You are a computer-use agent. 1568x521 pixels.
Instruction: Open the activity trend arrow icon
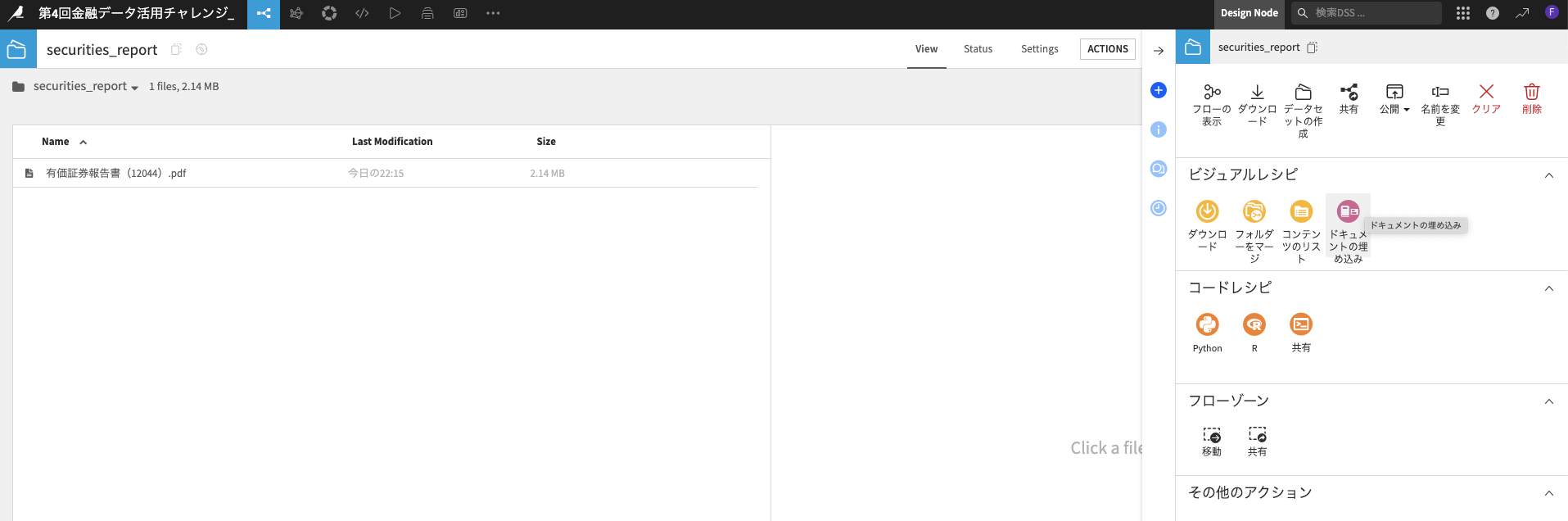(x=1522, y=13)
